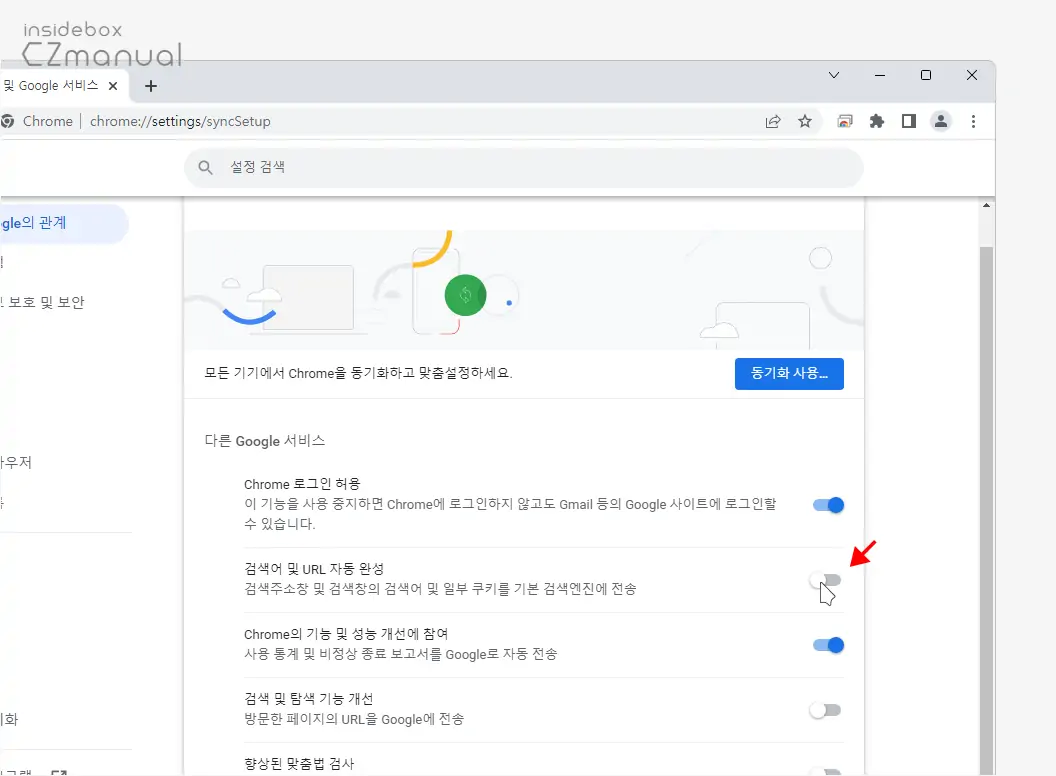Click the search magnifier icon in settings
The width and height of the screenshot is (1056, 776).
click(205, 168)
